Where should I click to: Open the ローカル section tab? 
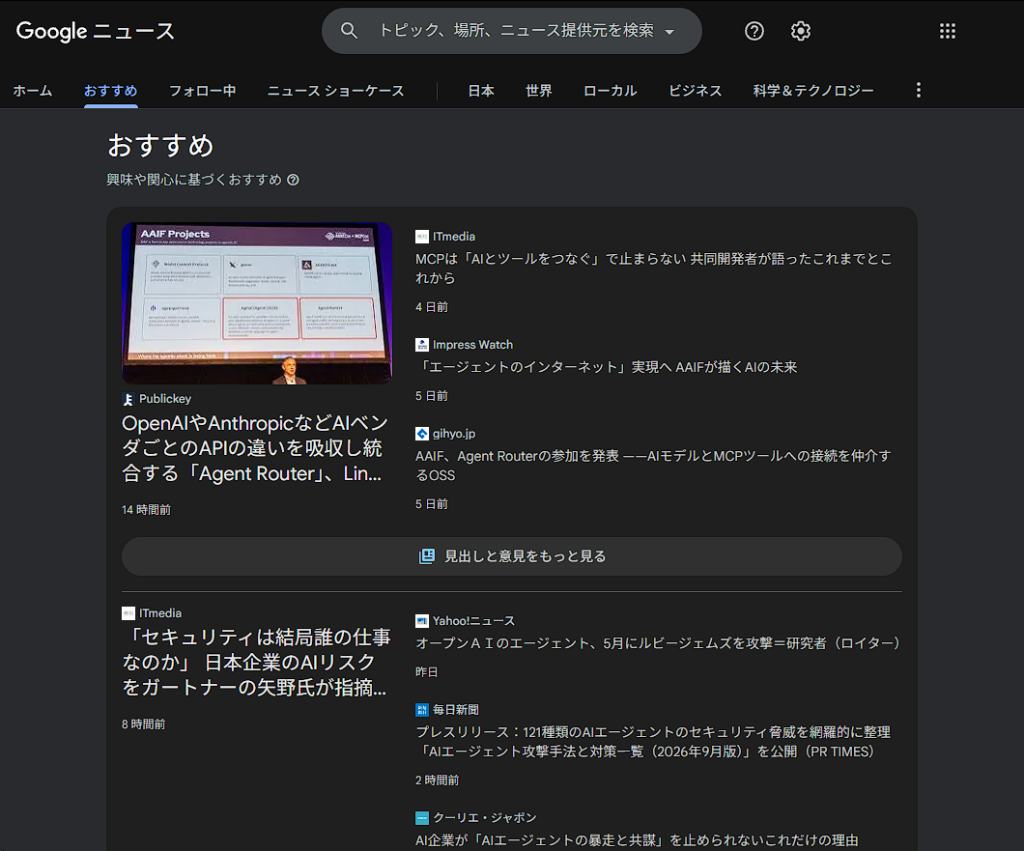coord(610,90)
